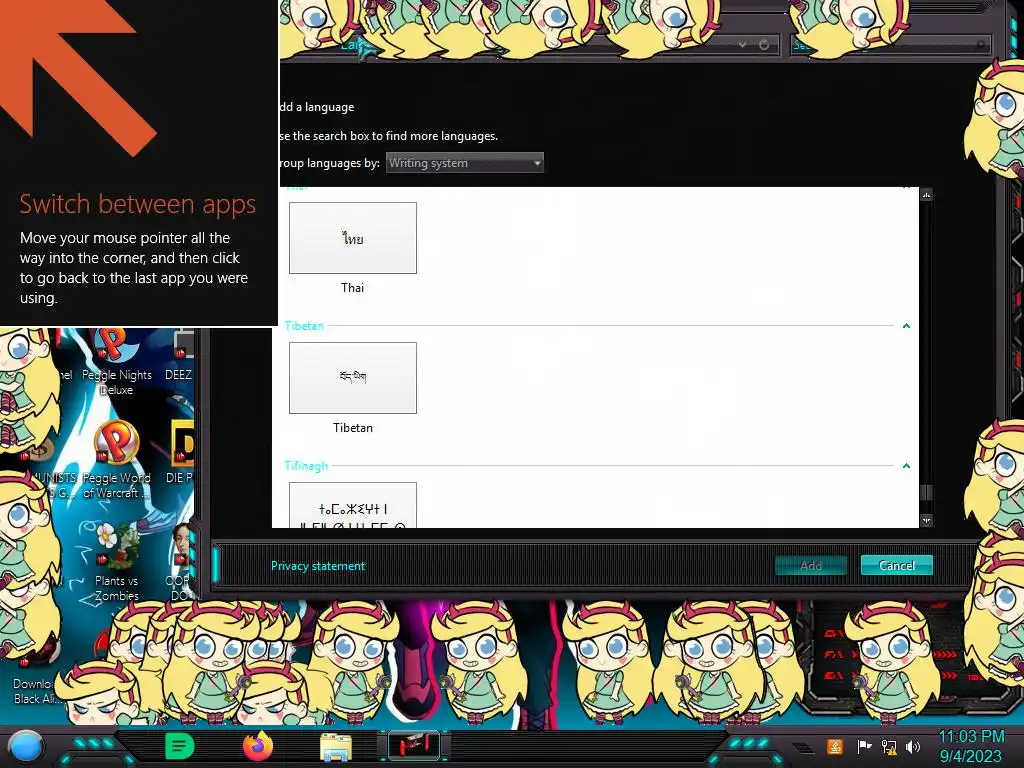Open the Java tray icon

[x=835, y=746]
